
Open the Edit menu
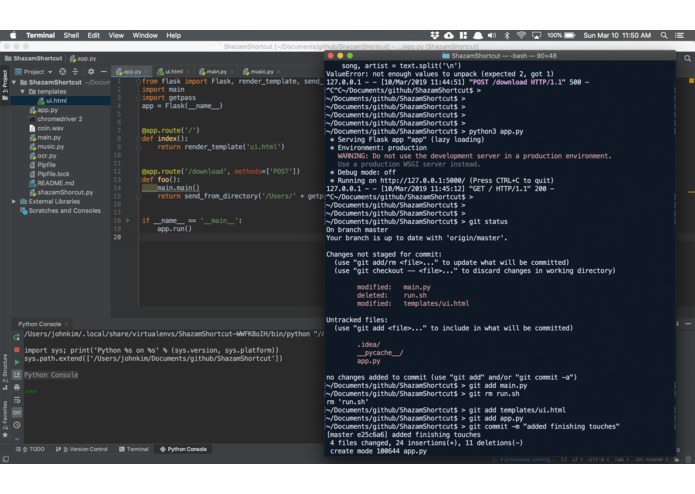[x=94, y=35]
